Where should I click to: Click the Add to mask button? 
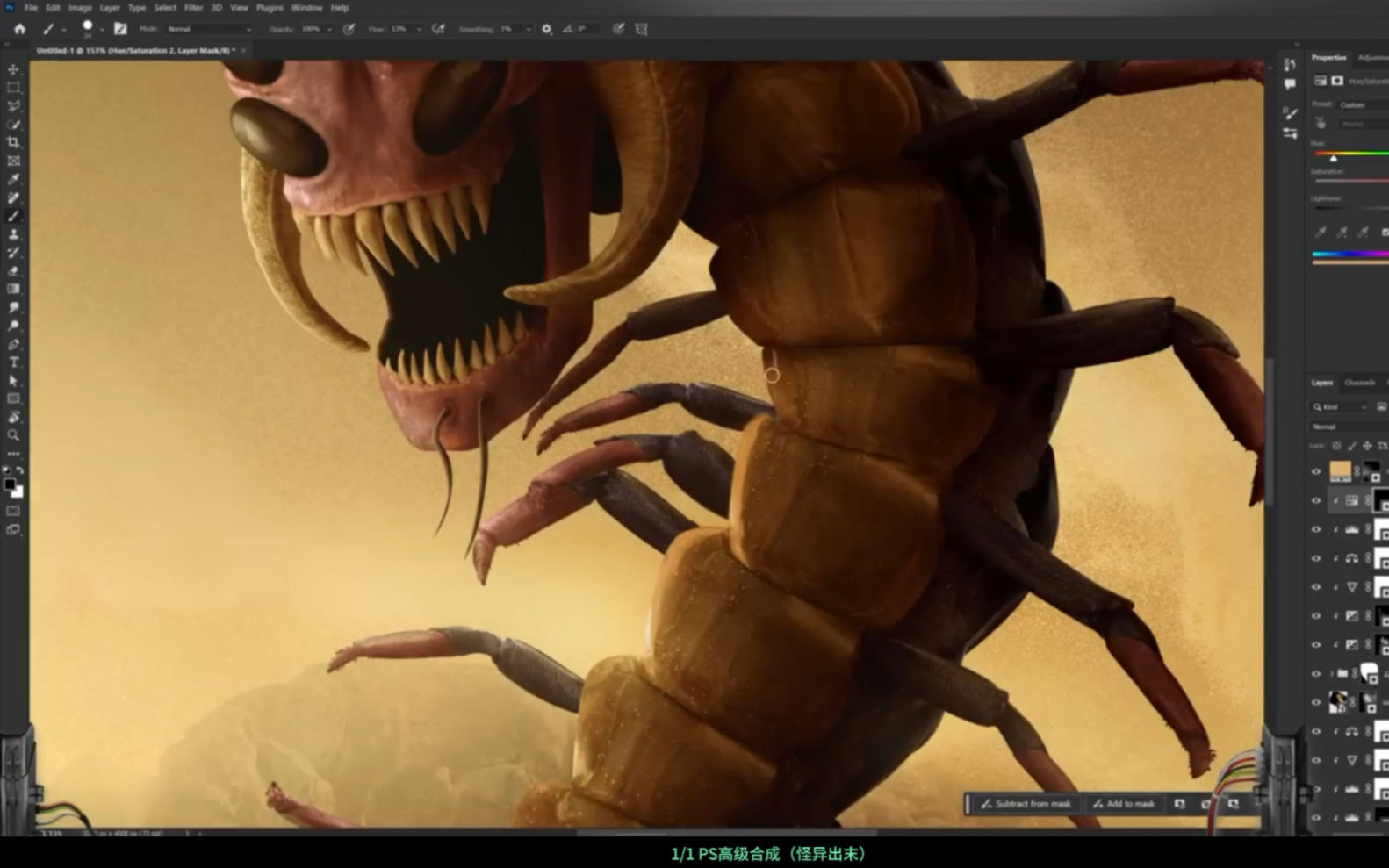coord(1124,804)
